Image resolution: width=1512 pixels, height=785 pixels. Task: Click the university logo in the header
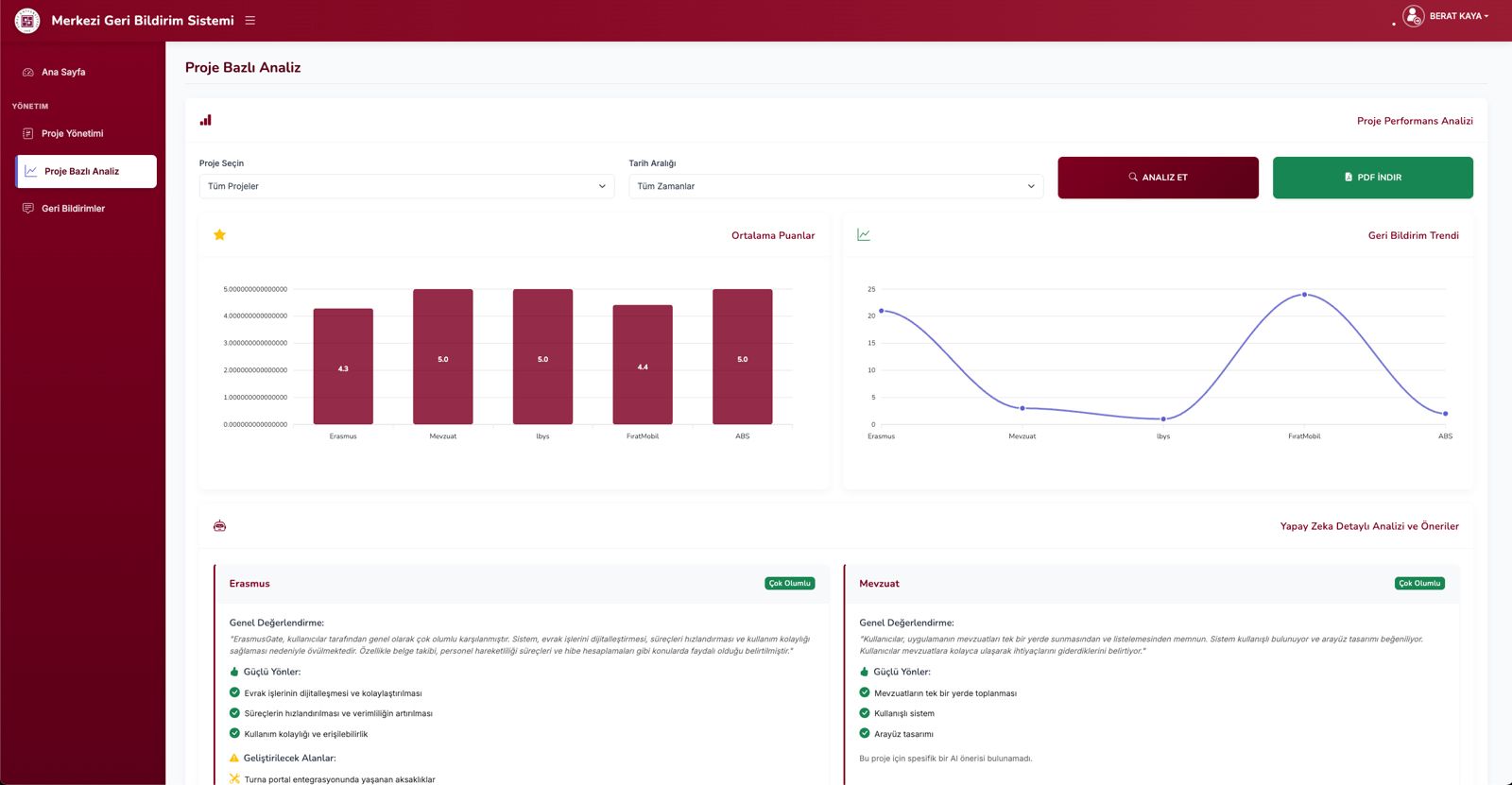27,20
